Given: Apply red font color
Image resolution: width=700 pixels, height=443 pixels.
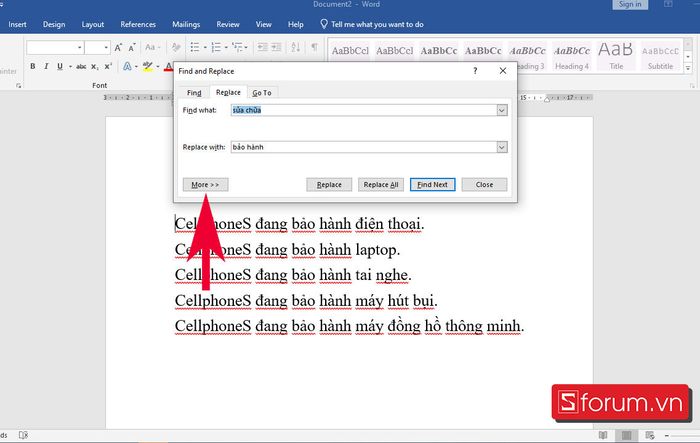Looking at the screenshot, I should [x=168, y=67].
